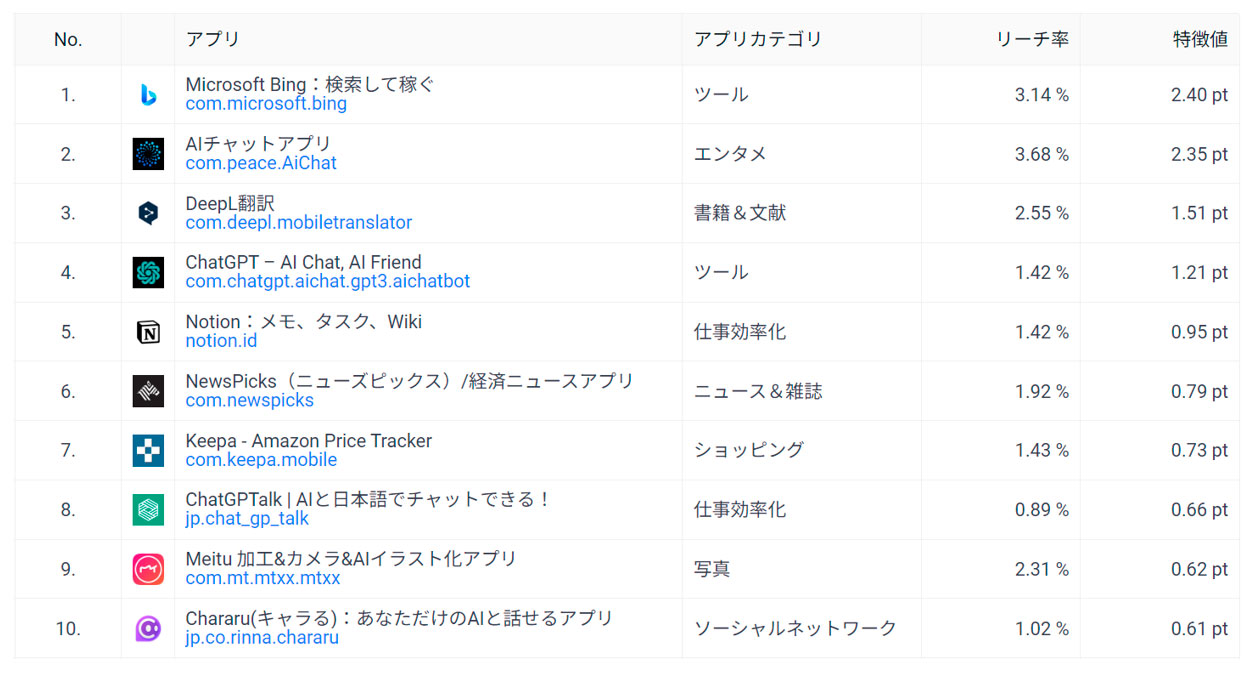Viewport: 1258px width, 678px height.
Task: Click the No. column header
Action: pos(68,40)
